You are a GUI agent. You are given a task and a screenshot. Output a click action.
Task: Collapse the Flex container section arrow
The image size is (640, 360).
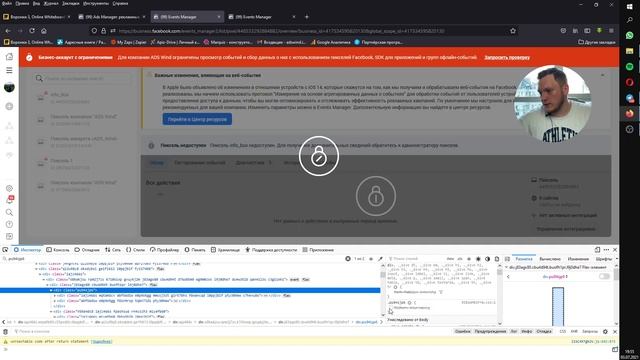507,267
